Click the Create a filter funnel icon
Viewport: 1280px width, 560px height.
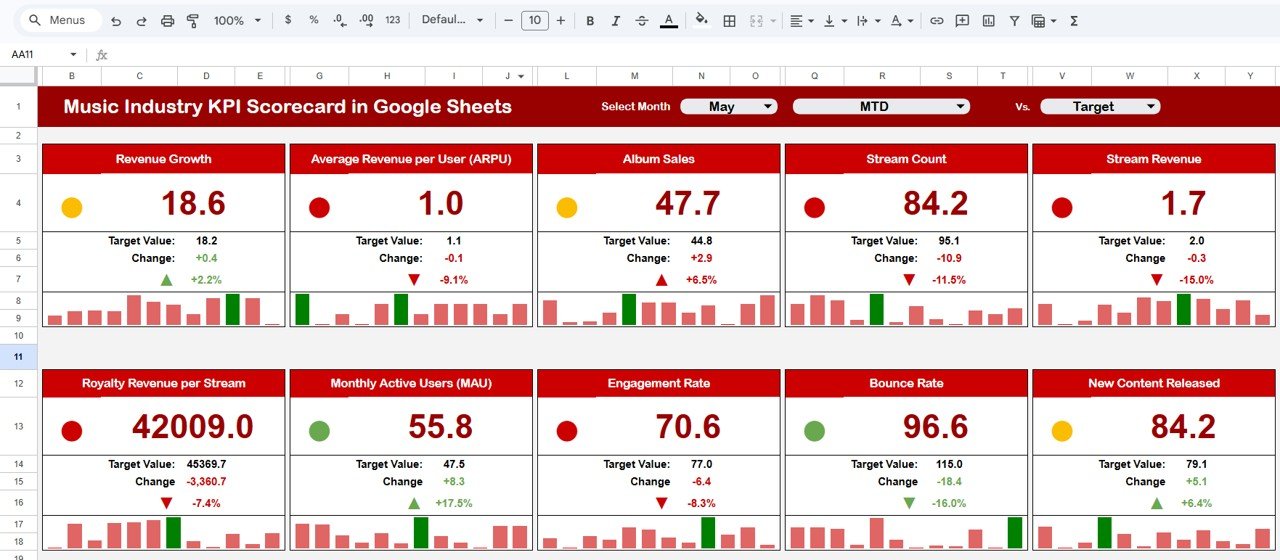[x=1014, y=21]
